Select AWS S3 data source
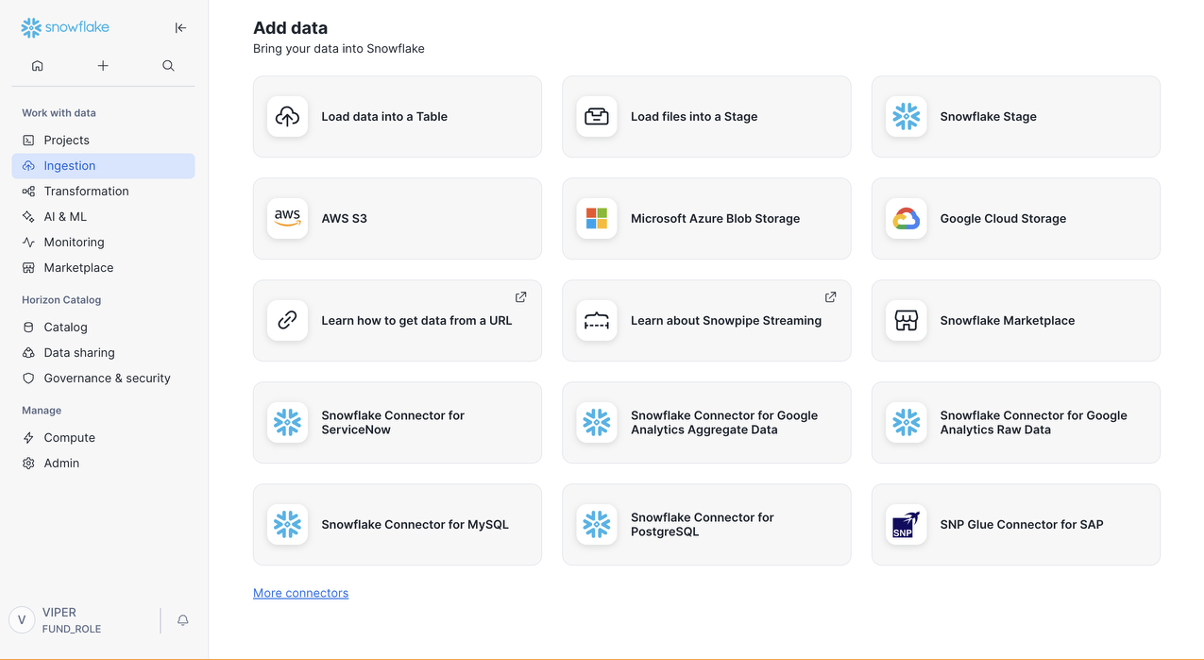The image size is (1204, 660). pyautogui.click(x=397, y=219)
